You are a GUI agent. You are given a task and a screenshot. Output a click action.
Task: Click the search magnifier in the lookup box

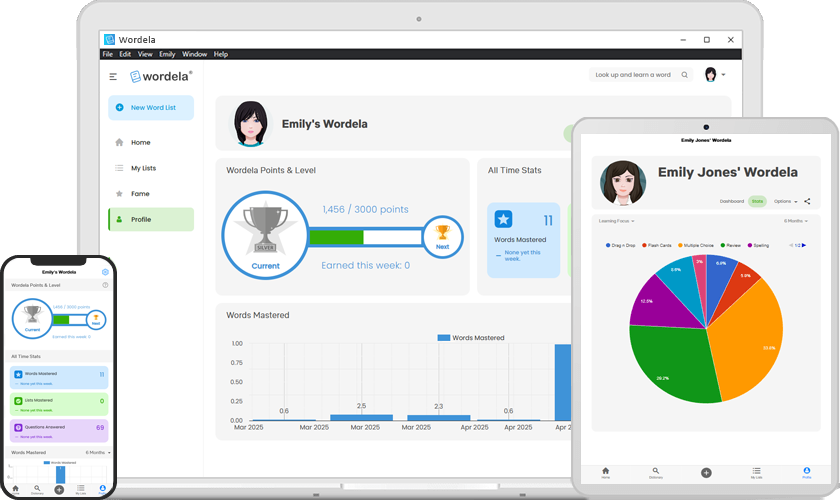point(685,75)
